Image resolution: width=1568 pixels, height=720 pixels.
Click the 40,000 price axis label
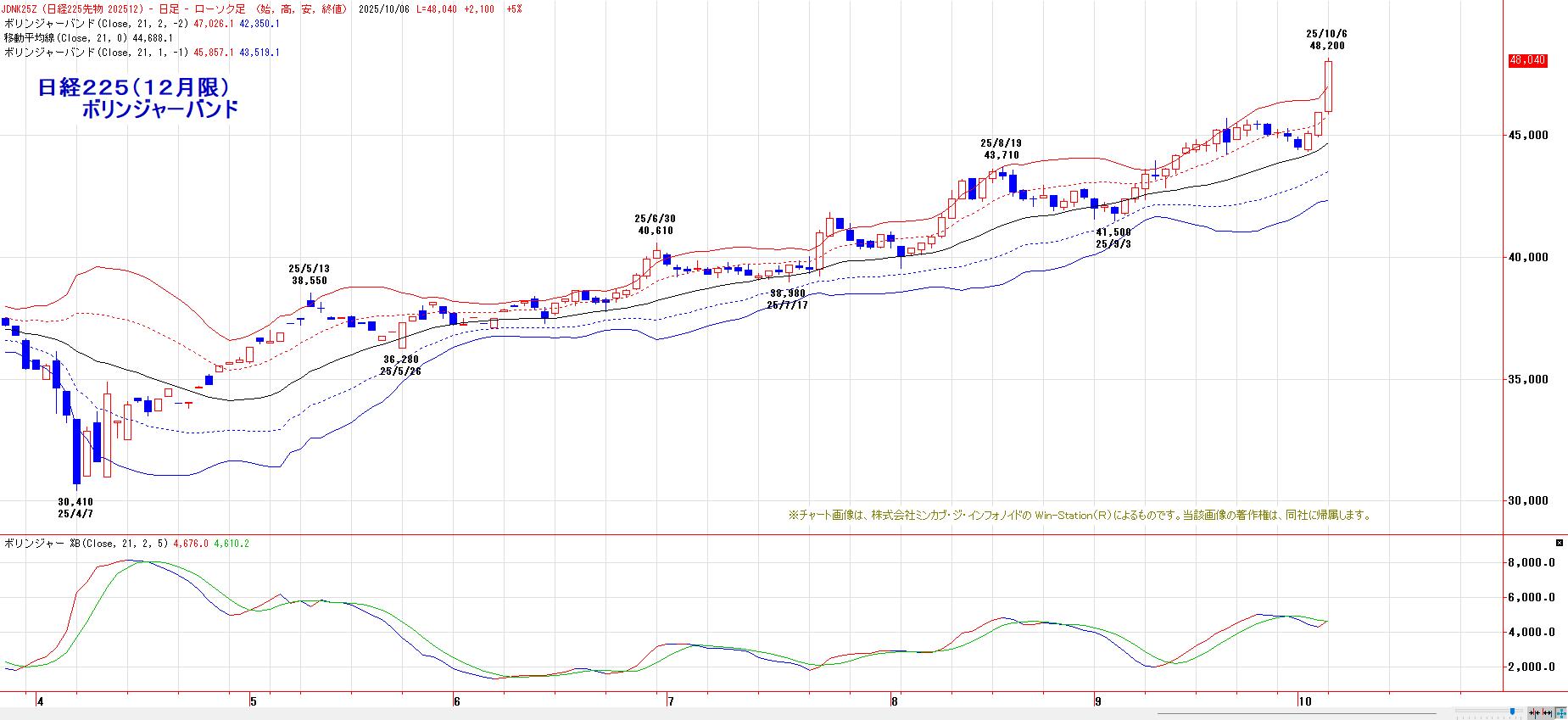pos(1528,258)
